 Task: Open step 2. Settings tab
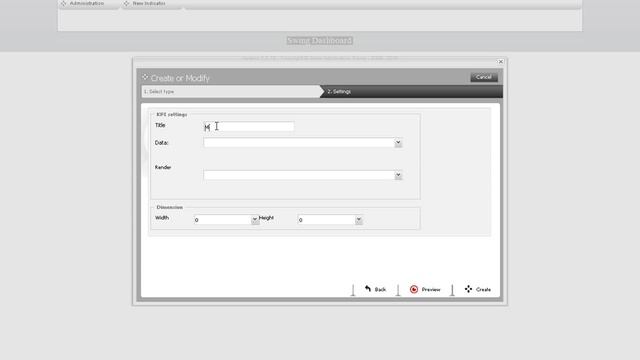(412, 91)
